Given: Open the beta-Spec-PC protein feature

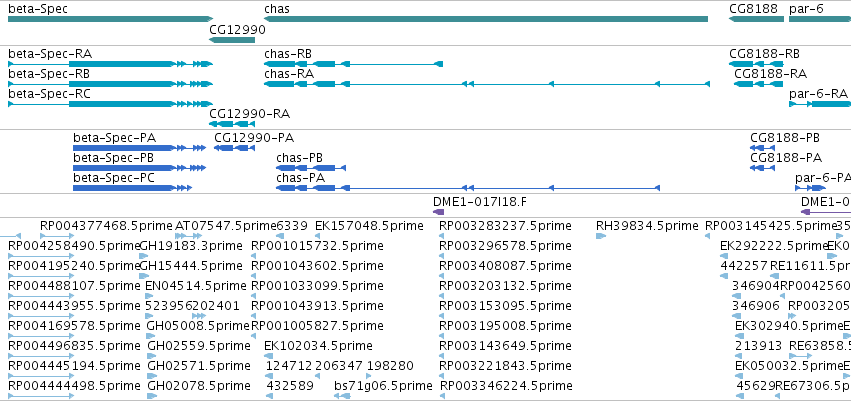Looking at the screenshot, I should point(132,188).
